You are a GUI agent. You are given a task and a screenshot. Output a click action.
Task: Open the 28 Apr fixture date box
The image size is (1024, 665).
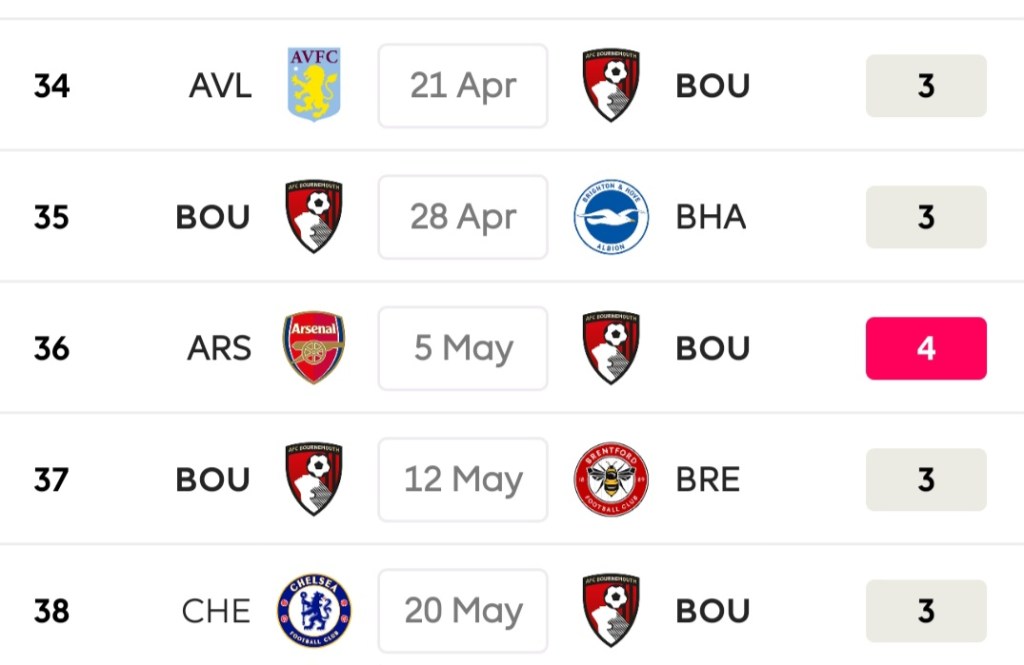click(x=463, y=217)
